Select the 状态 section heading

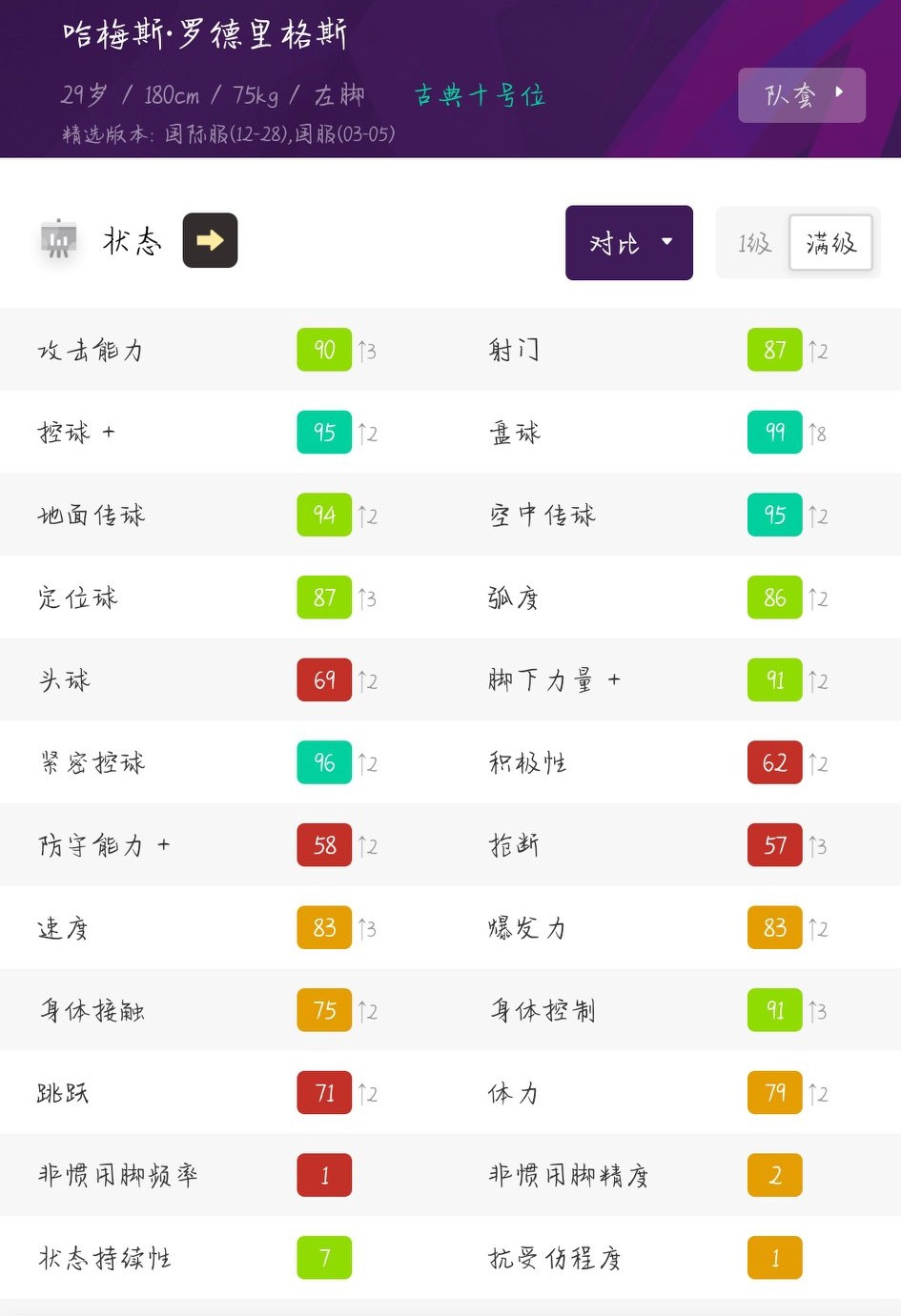coord(132,240)
